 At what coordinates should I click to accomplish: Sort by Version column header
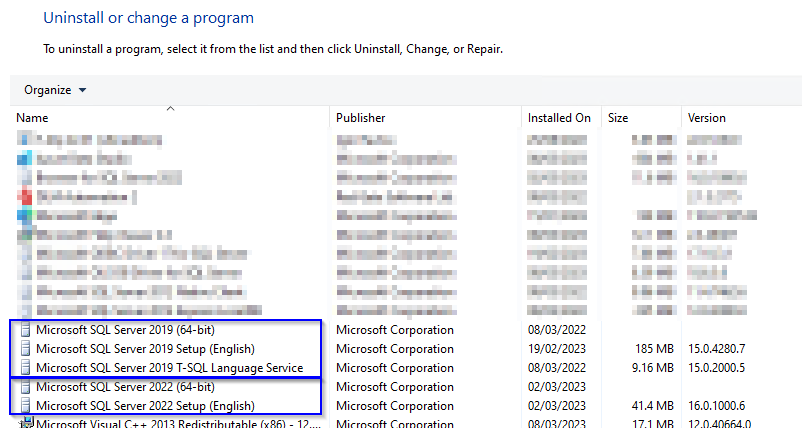click(x=706, y=118)
